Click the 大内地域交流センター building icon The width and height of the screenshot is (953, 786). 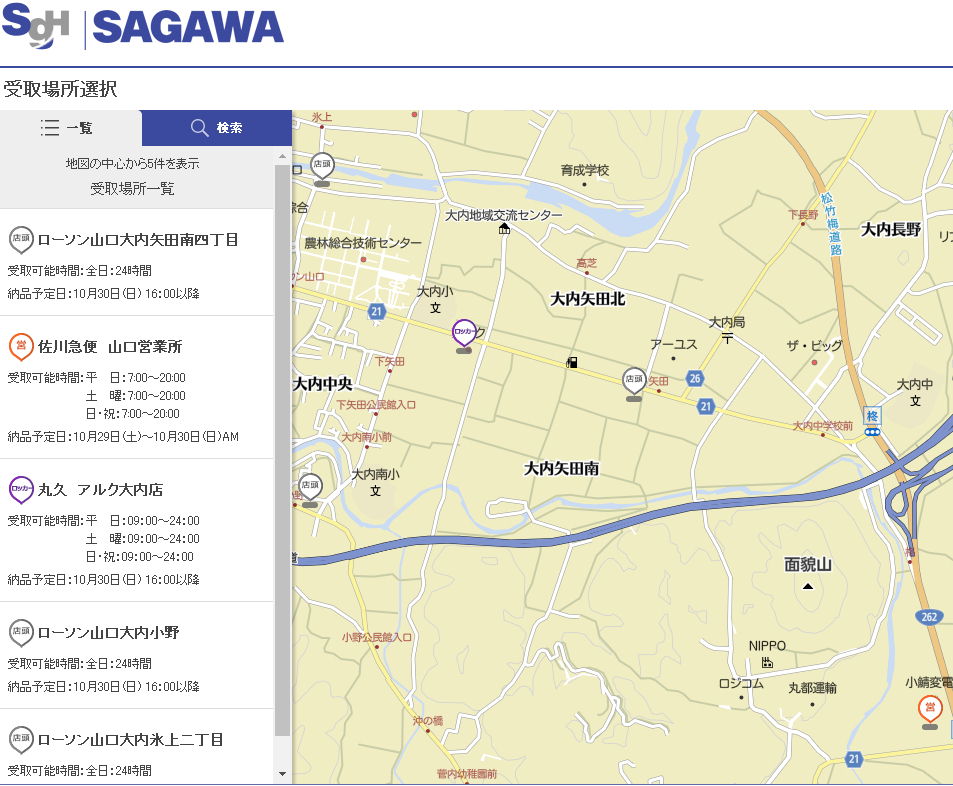tap(504, 229)
